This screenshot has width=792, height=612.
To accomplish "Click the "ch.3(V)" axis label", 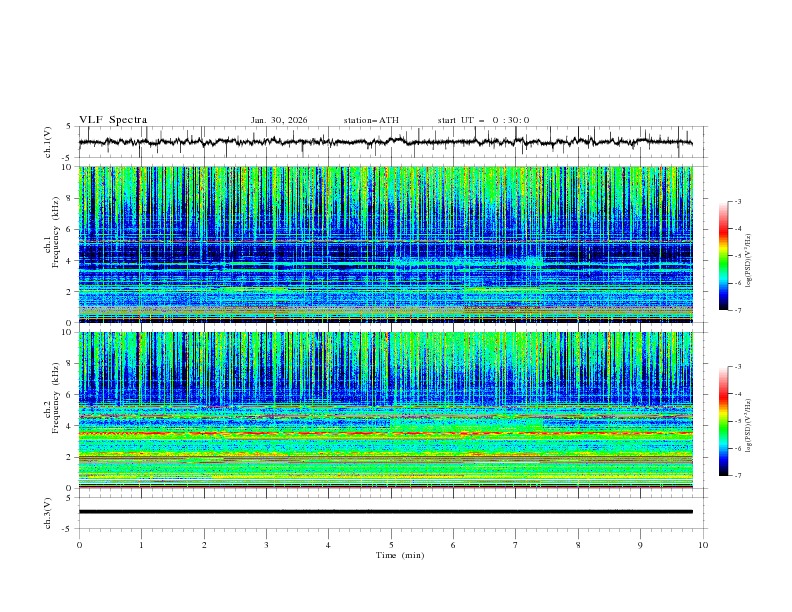I will (x=48, y=513).
